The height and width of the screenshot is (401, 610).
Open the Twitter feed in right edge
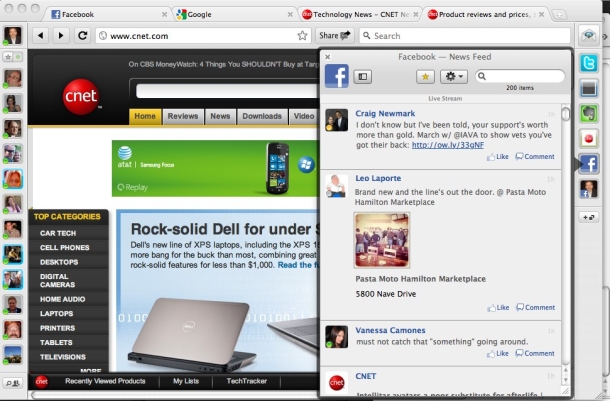589,63
